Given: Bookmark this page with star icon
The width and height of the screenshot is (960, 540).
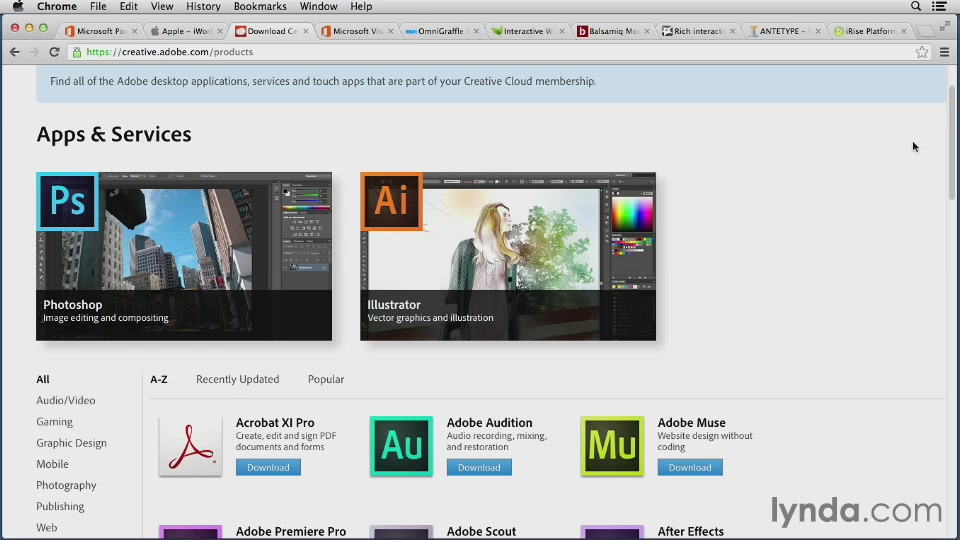Looking at the screenshot, I should [x=921, y=52].
